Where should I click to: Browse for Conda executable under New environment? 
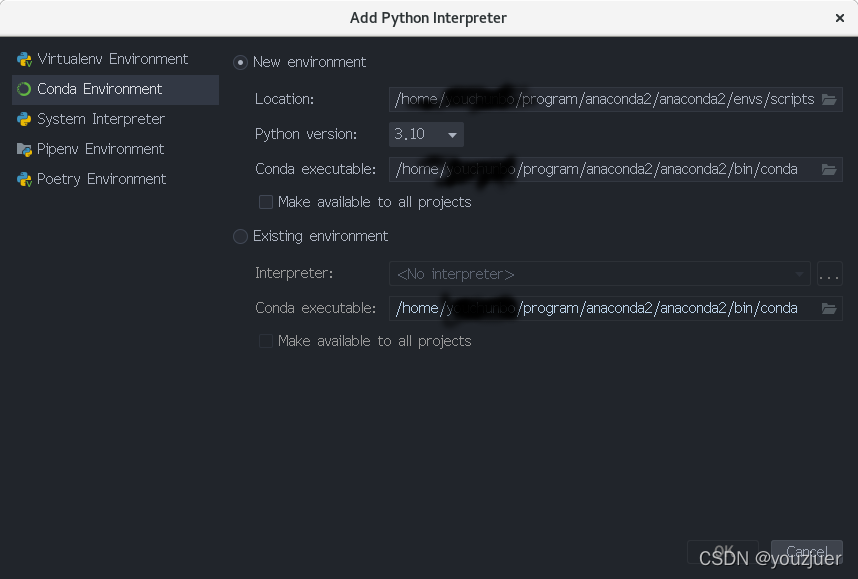pyautogui.click(x=829, y=169)
